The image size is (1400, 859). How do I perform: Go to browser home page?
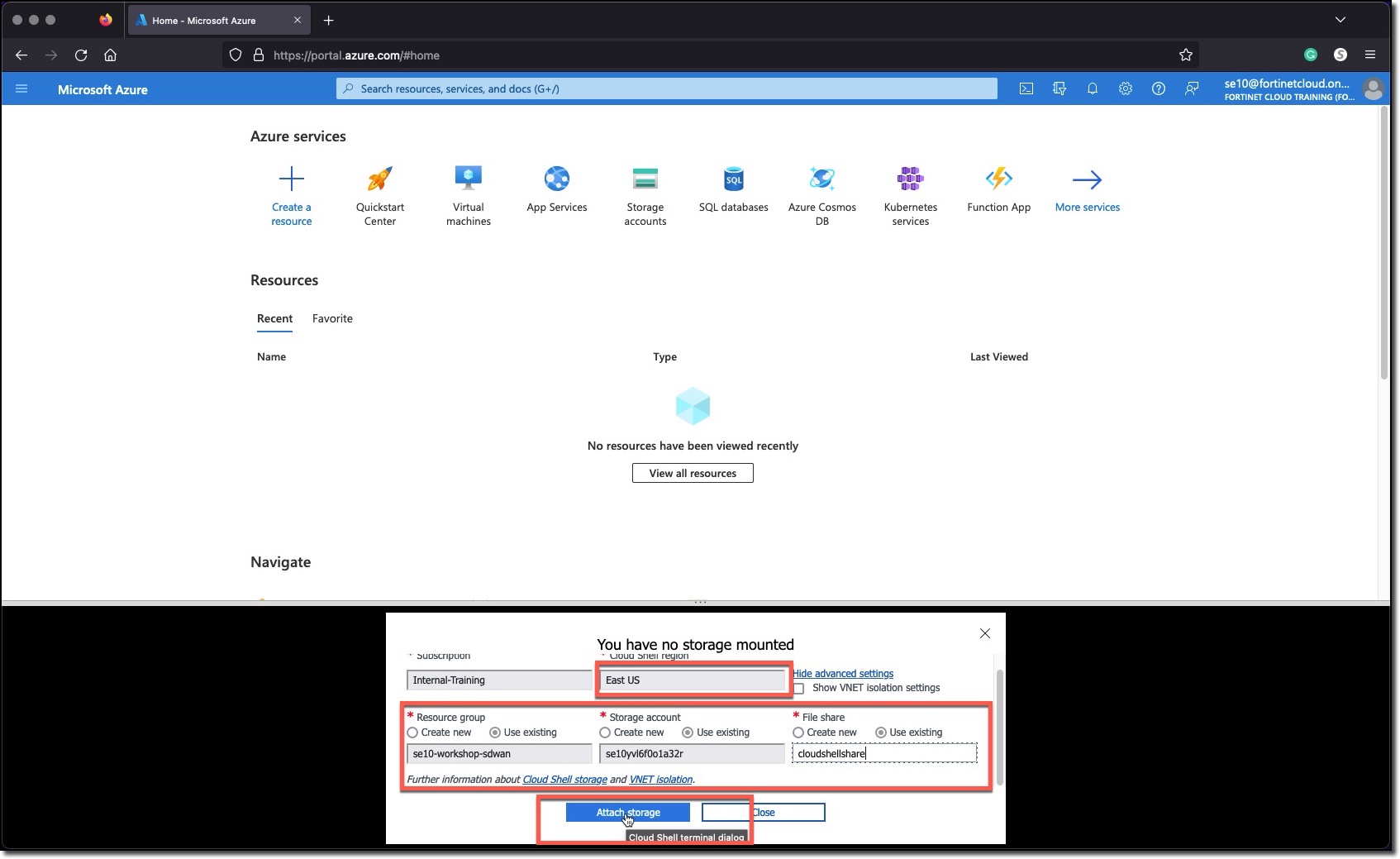click(110, 55)
